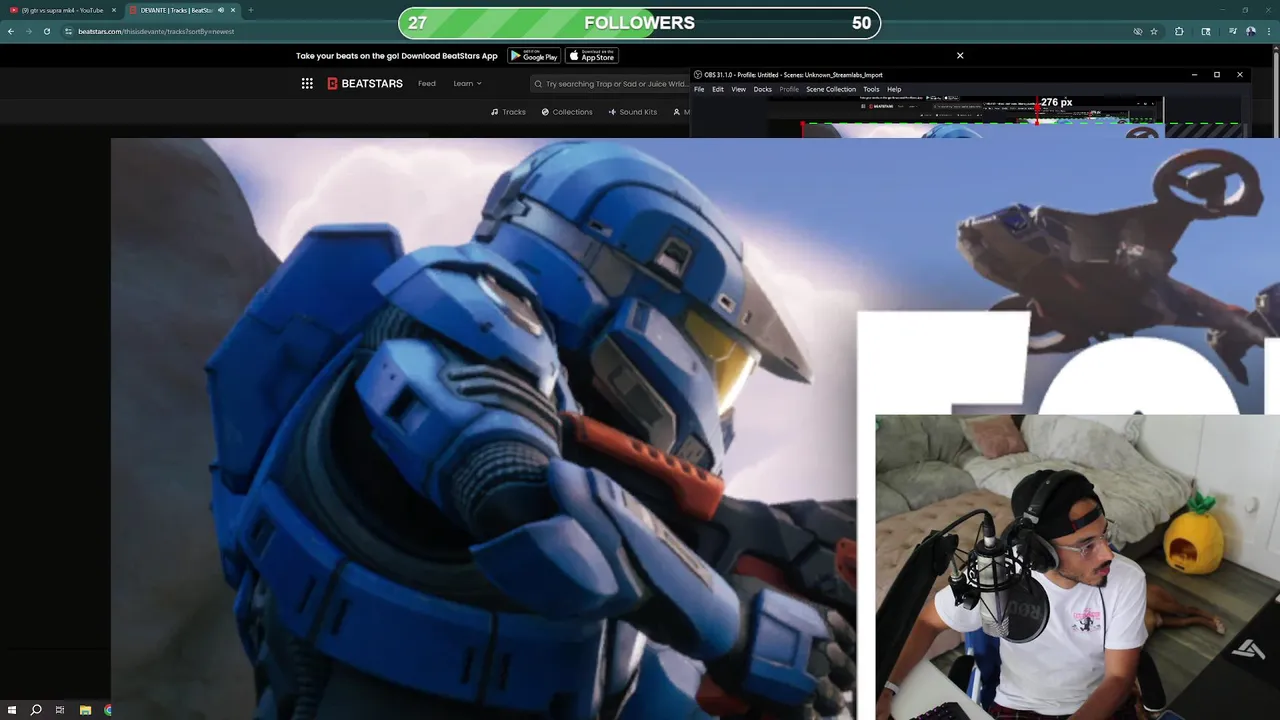Open a new browser tab
This screenshot has width=1280, height=720.
[251, 10]
